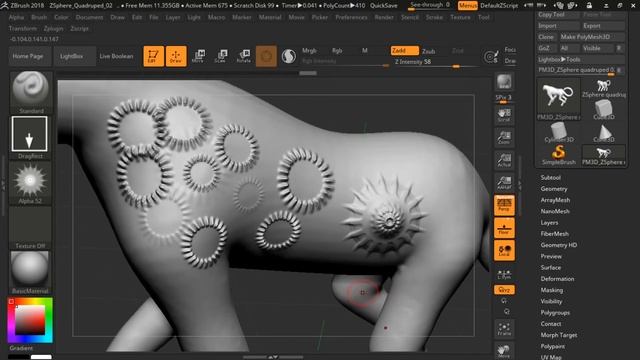Click the AAHalf view icon
640x360 pixels.
tap(504, 182)
